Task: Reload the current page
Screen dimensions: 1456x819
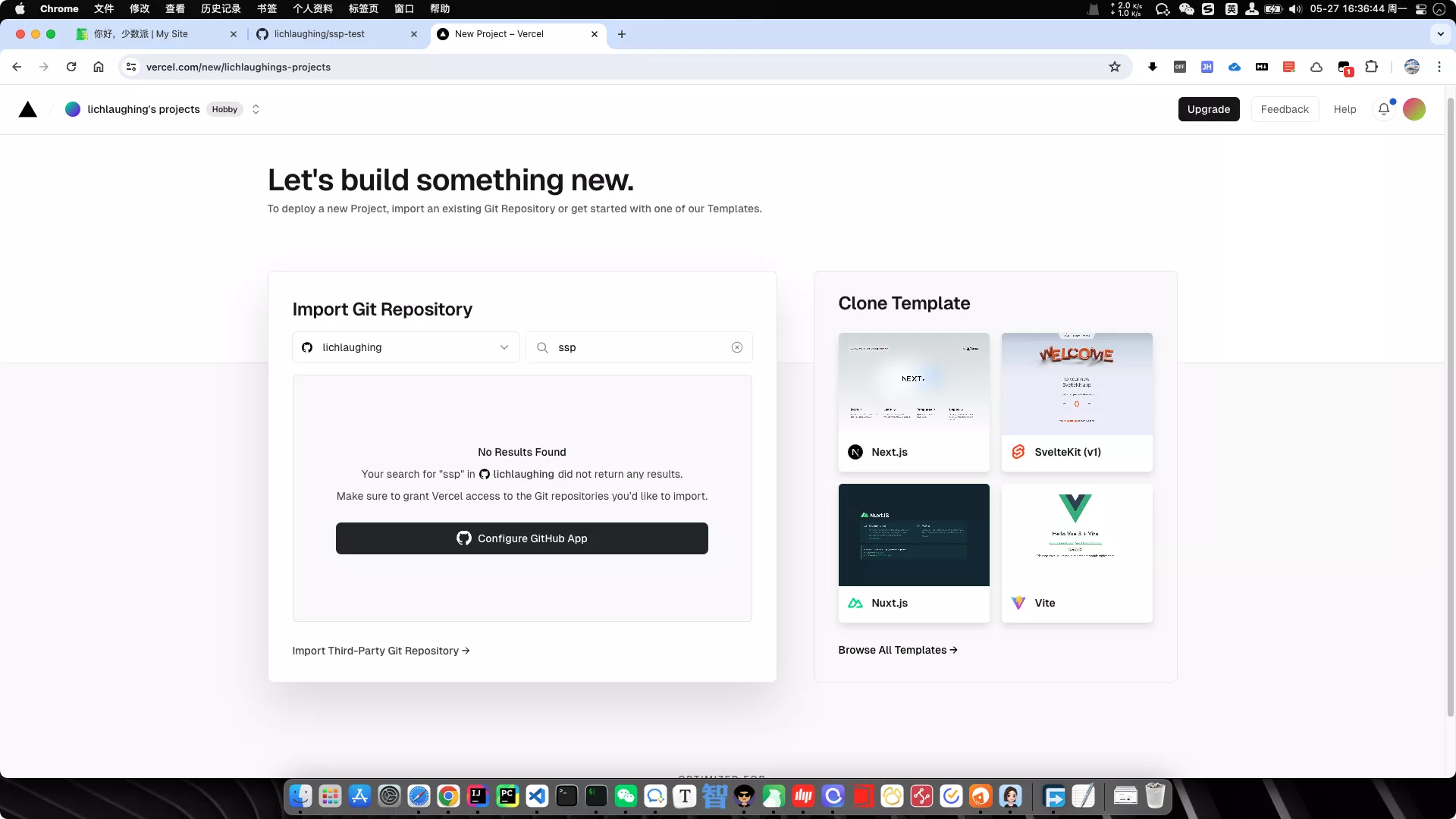Action: click(x=71, y=67)
